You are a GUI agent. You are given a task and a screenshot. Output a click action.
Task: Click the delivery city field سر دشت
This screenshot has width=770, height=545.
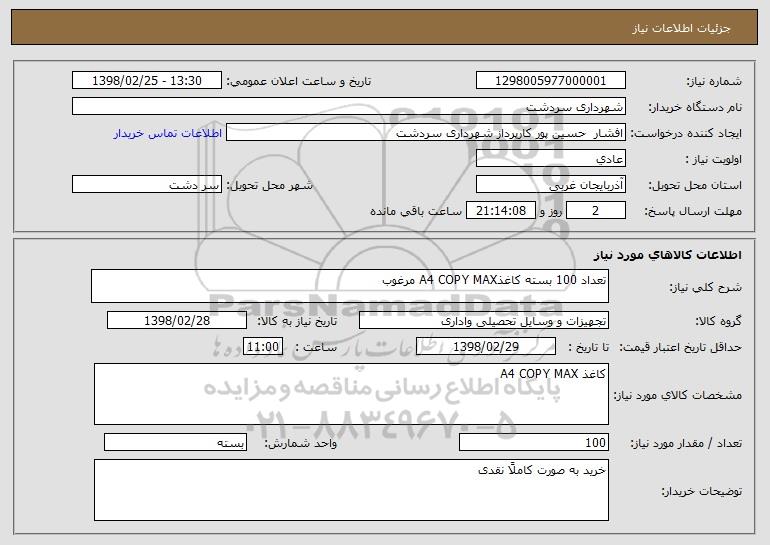click(147, 185)
